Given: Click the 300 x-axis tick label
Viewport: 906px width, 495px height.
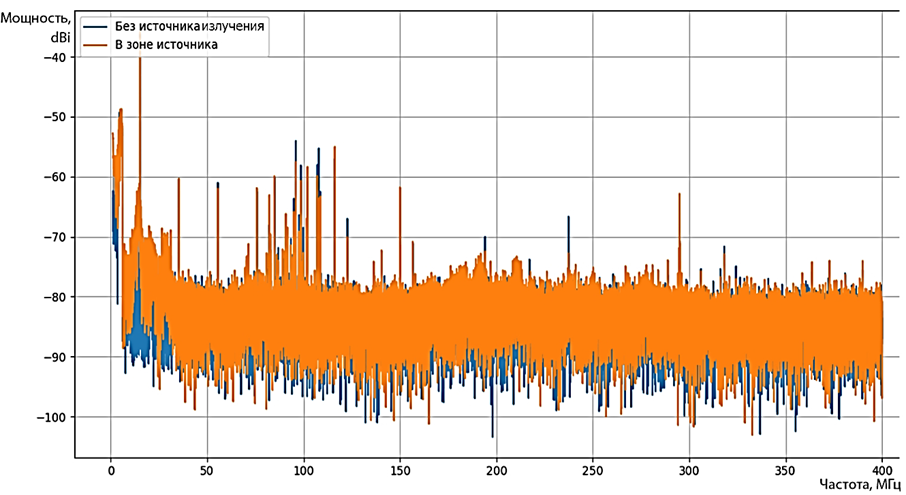Looking at the screenshot, I should [690, 468].
